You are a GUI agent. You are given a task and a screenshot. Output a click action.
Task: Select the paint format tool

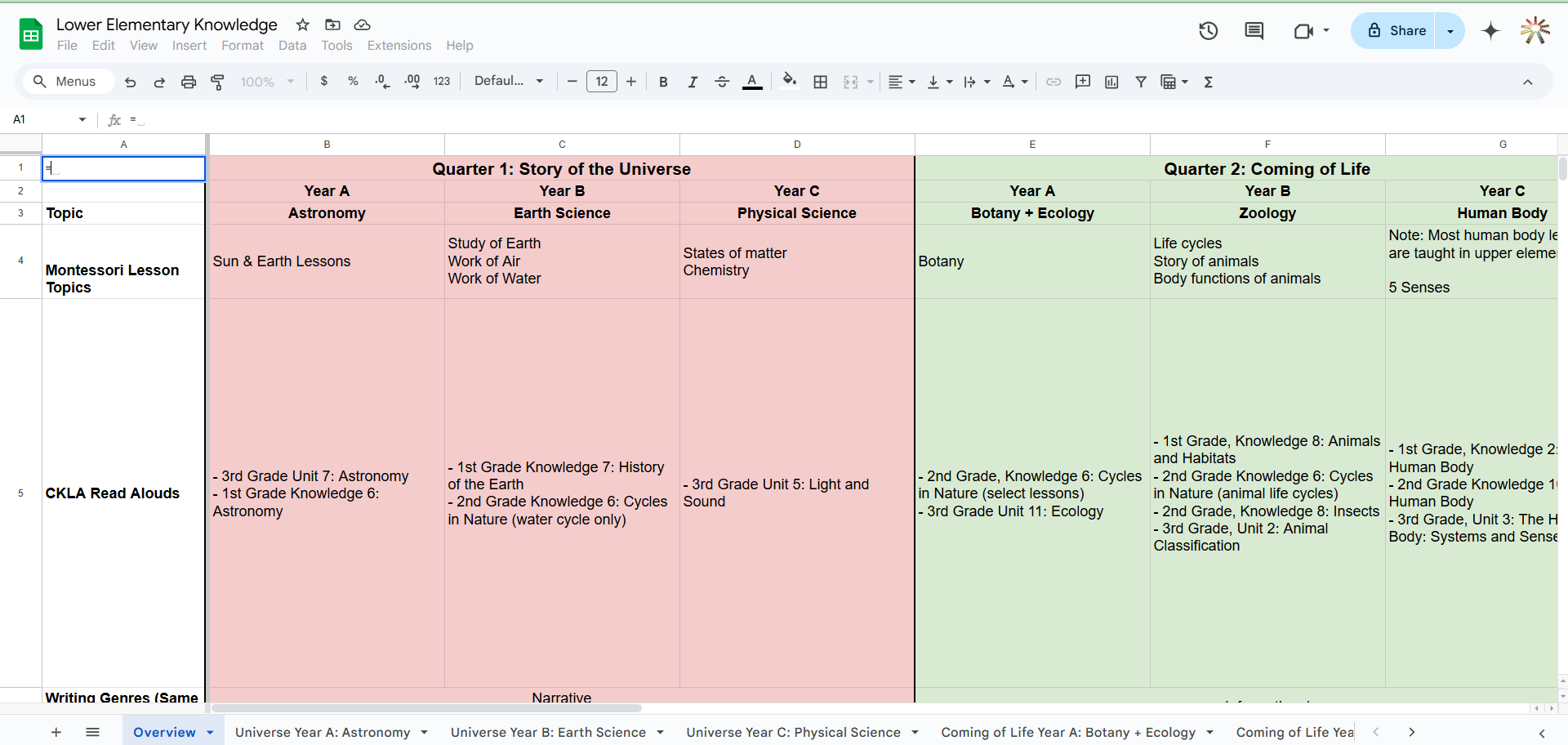point(218,82)
